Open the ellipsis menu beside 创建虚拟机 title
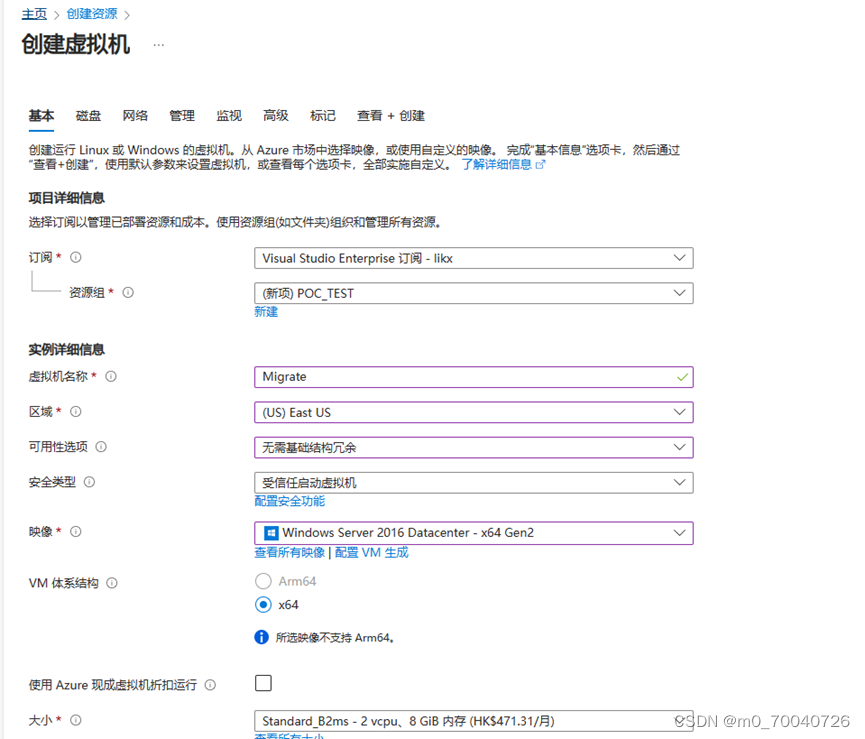 (x=158, y=45)
